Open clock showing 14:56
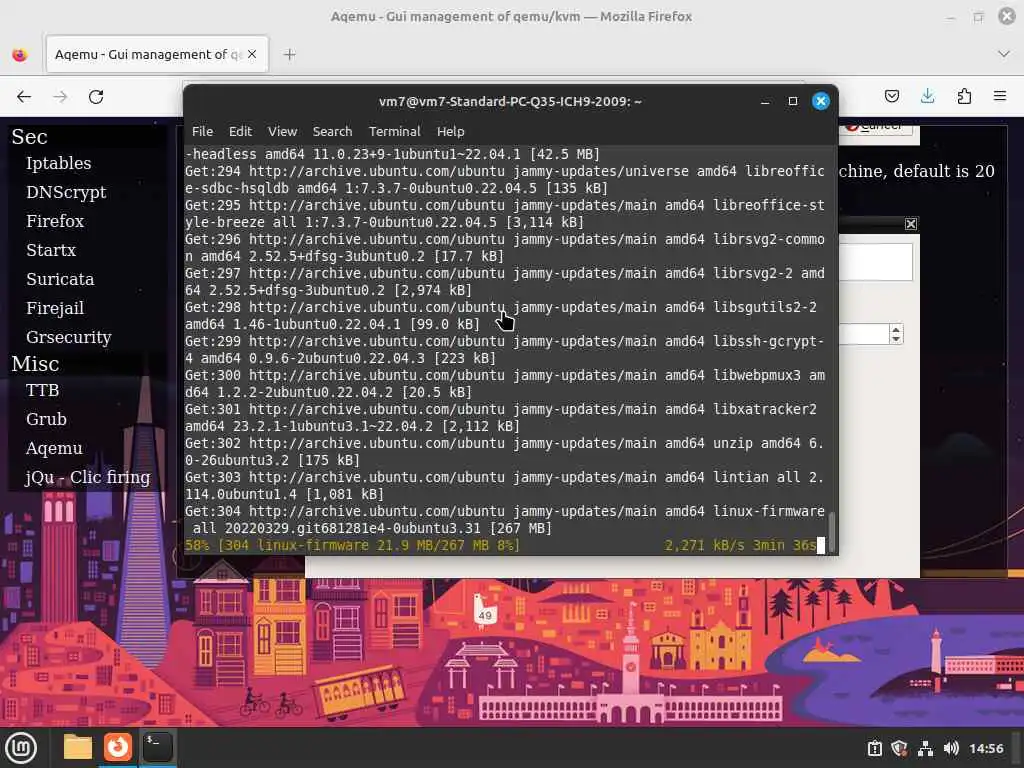The height and width of the screenshot is (768, 1024). tap(985, 748)
